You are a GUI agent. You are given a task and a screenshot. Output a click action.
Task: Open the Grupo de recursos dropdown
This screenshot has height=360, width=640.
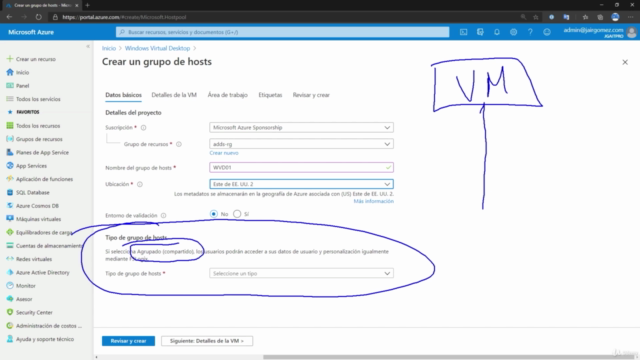301,144
